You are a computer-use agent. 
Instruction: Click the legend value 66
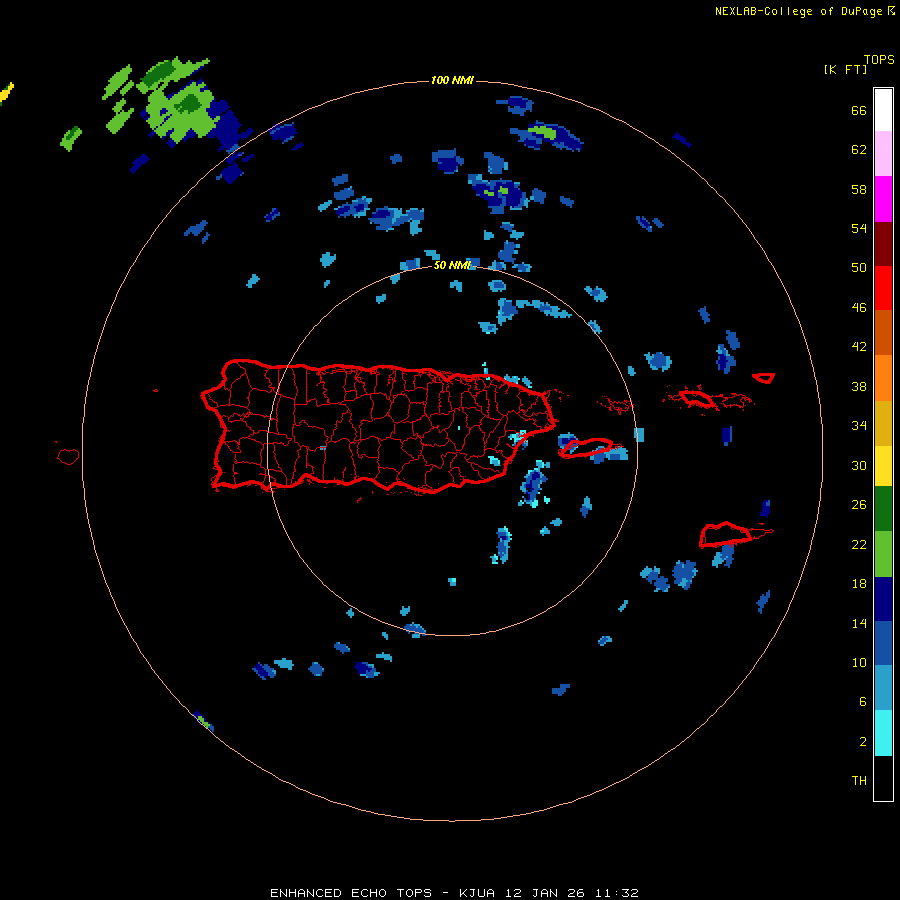click(x=859, y=110)
